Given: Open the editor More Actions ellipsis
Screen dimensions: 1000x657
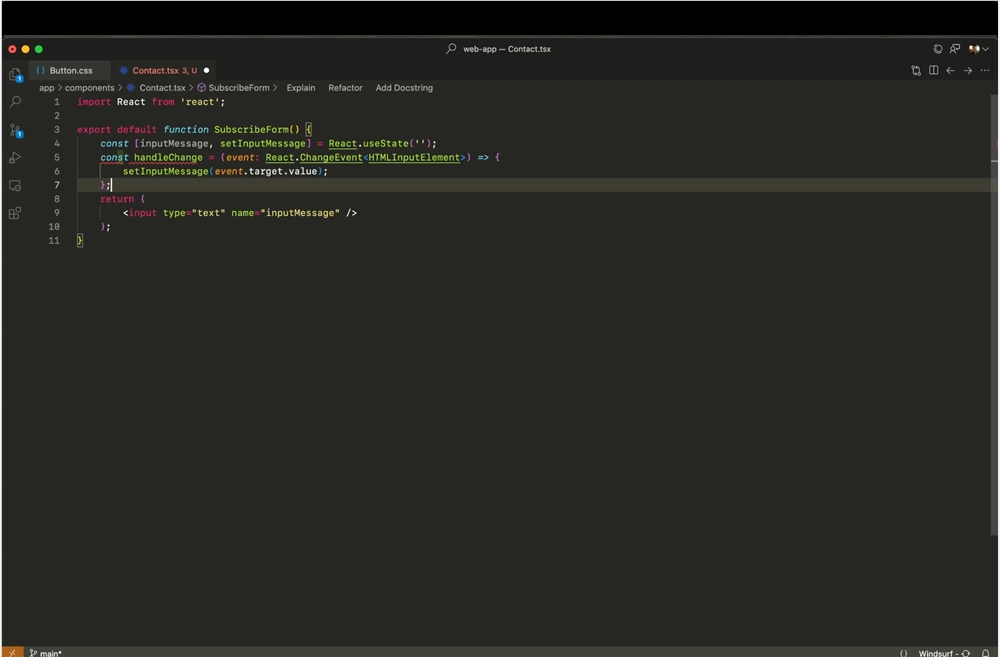Looking at the screenshot, I should (985, 71).
